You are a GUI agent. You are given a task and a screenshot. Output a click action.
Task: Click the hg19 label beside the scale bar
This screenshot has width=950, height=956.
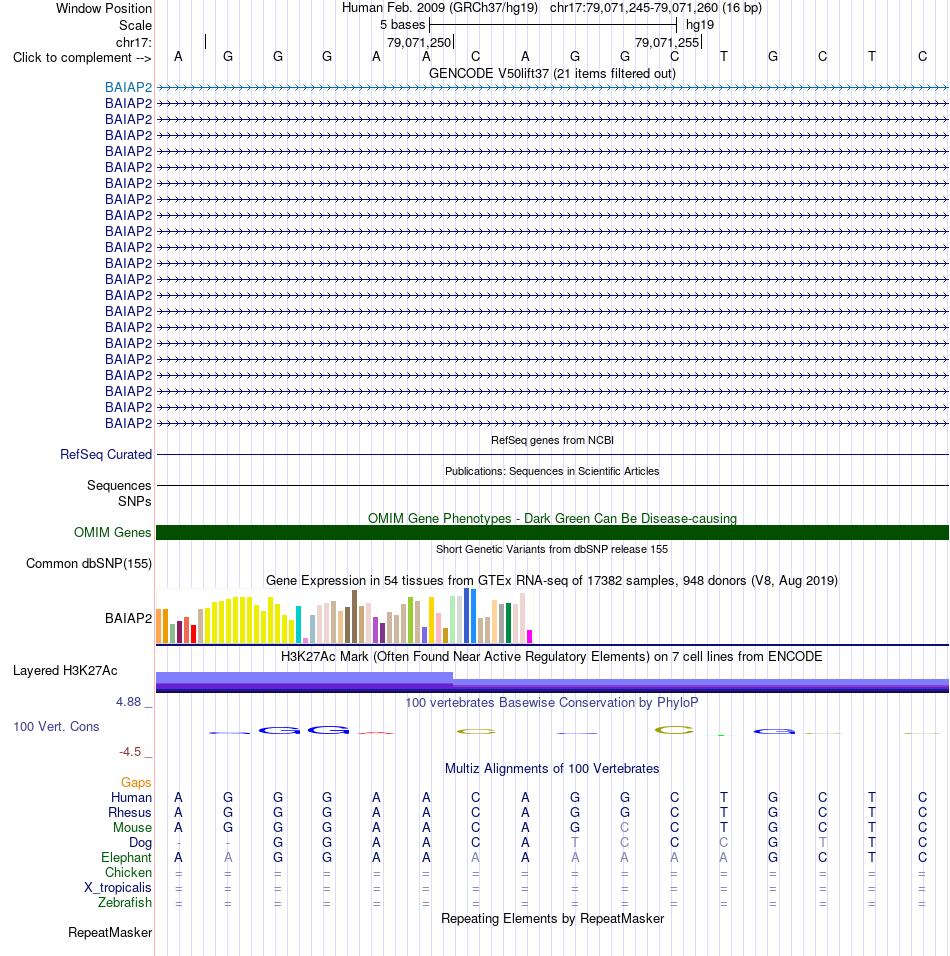699,25
